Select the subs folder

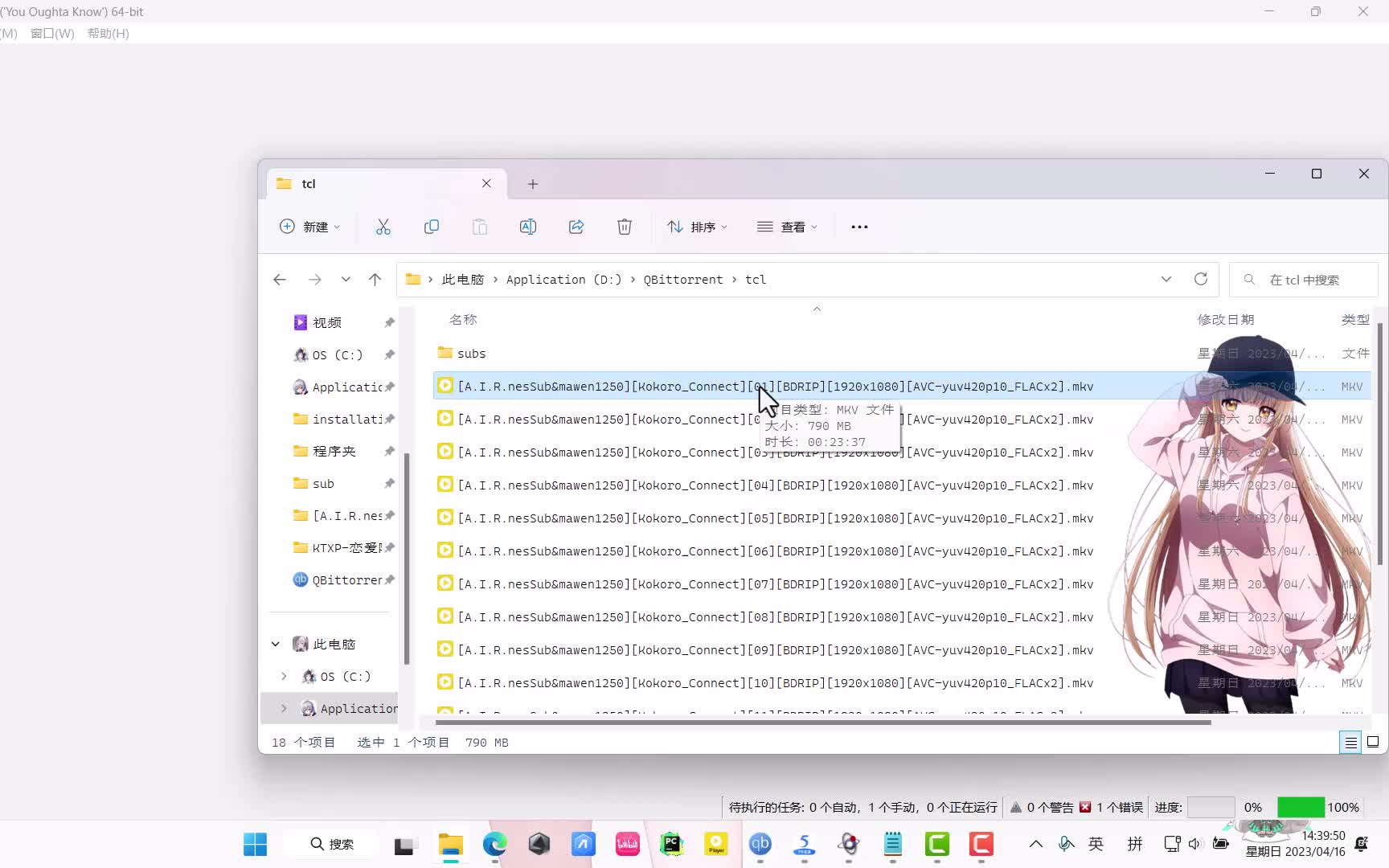pos(471,354)
